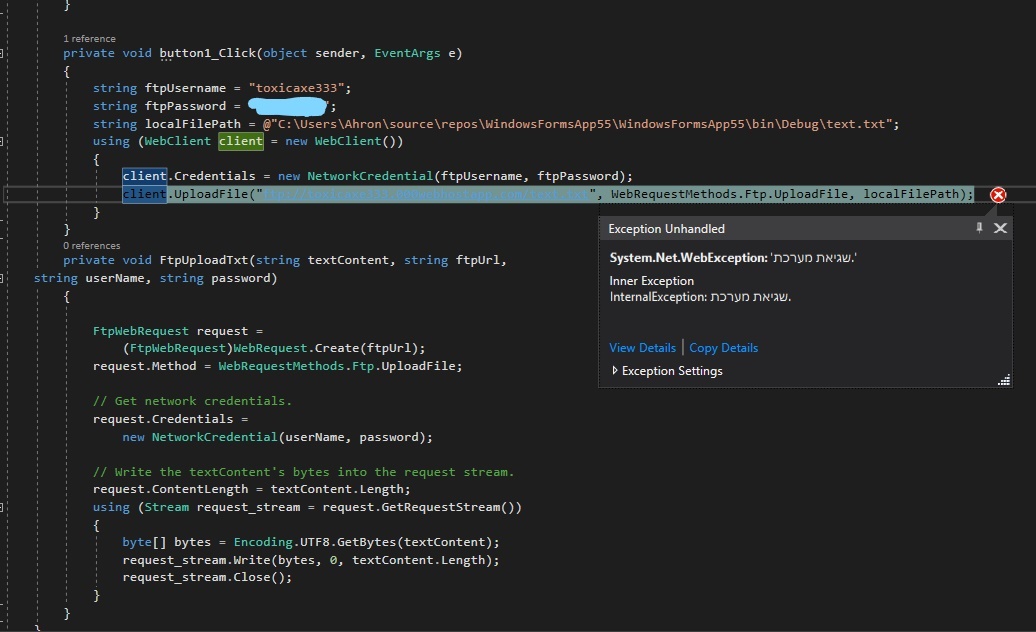The image size is (1036, 632).
Task: Click the popup resize grip corner
Action: pos(1004,379)
